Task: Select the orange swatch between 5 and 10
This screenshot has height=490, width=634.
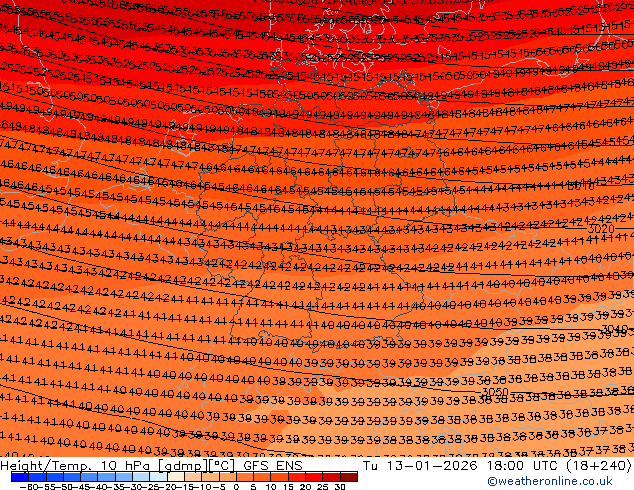Action: [262, 477]
